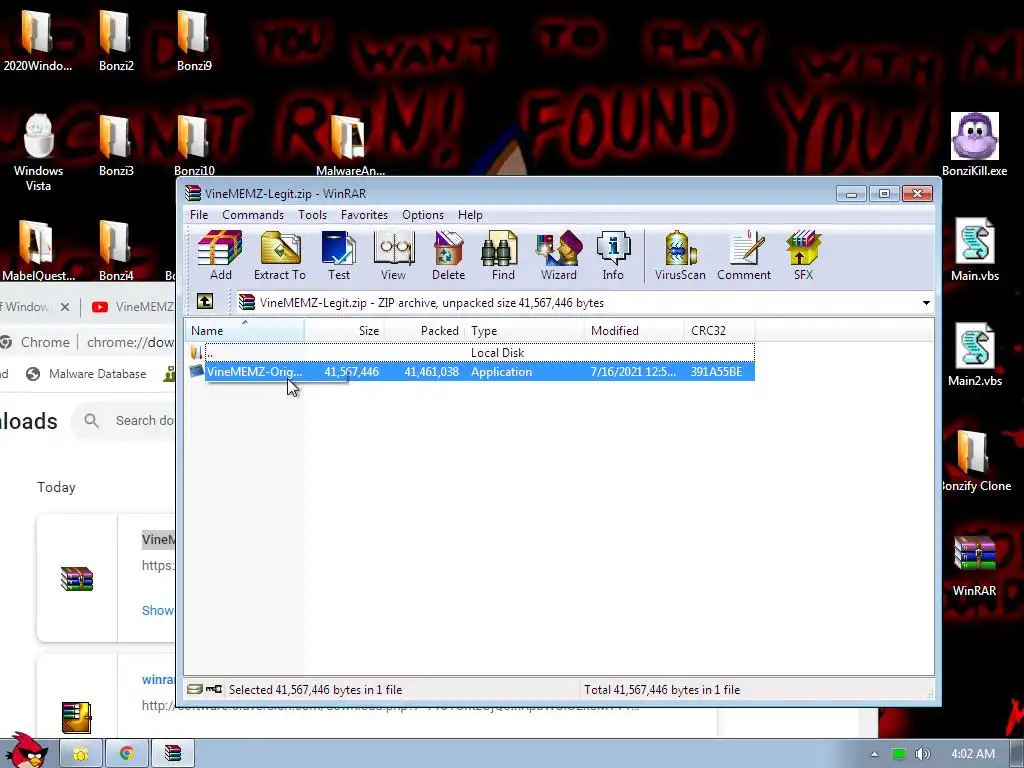
Task: Select the Bonzi3 desktop folder
Action: tap(116, 144)
